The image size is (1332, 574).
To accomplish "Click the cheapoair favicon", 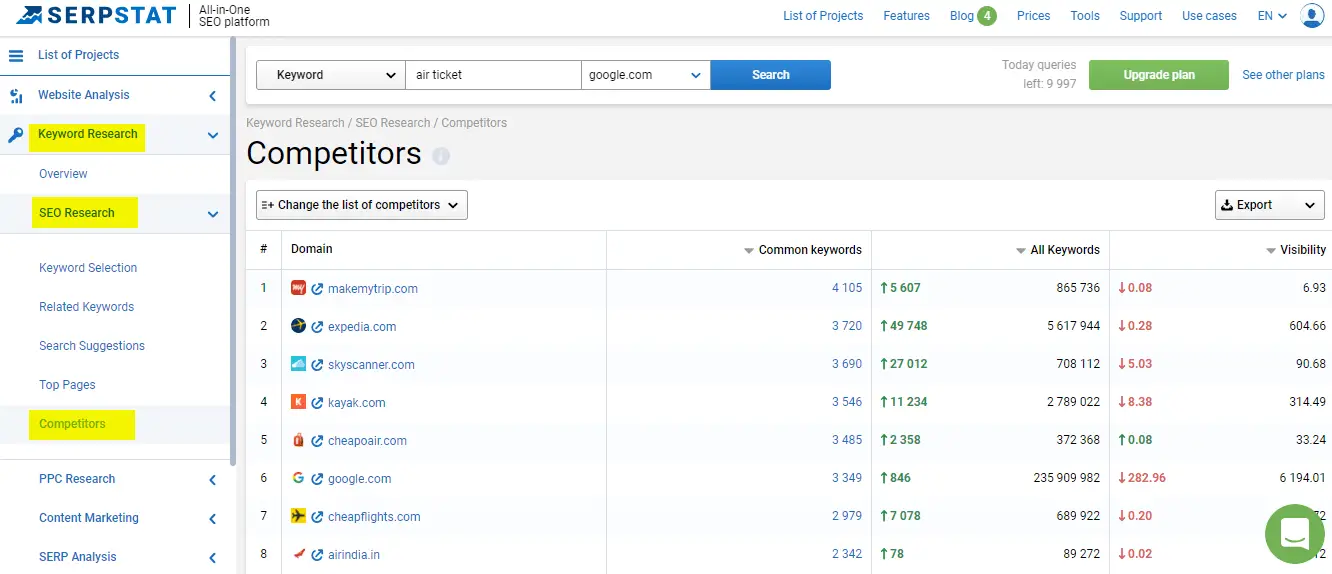I will click(298, 440).
